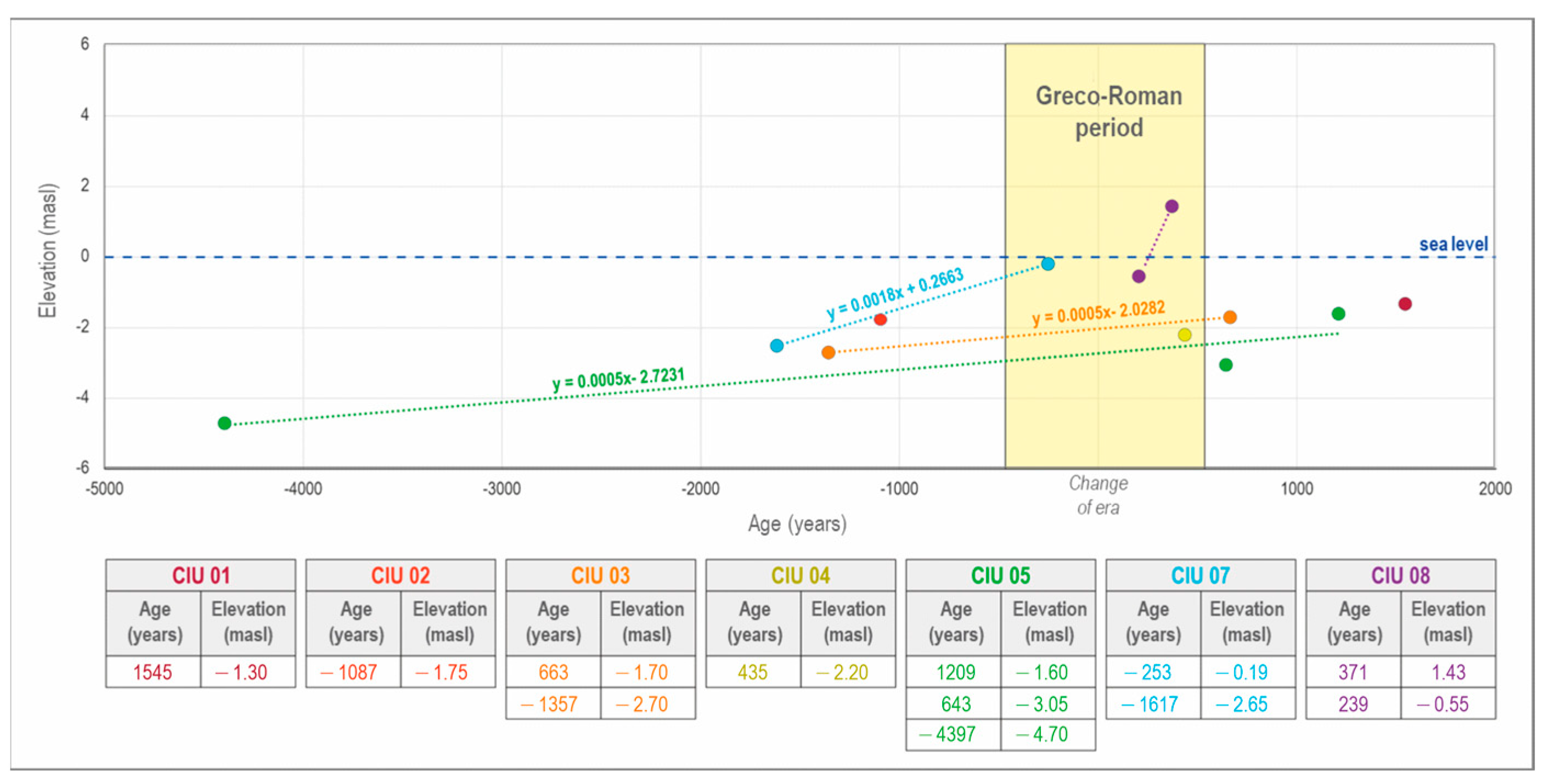Image resolution: width=1544 pixels, height=784 pixels.
Task: Click the purple data point below sea level
Action: 1139,277
